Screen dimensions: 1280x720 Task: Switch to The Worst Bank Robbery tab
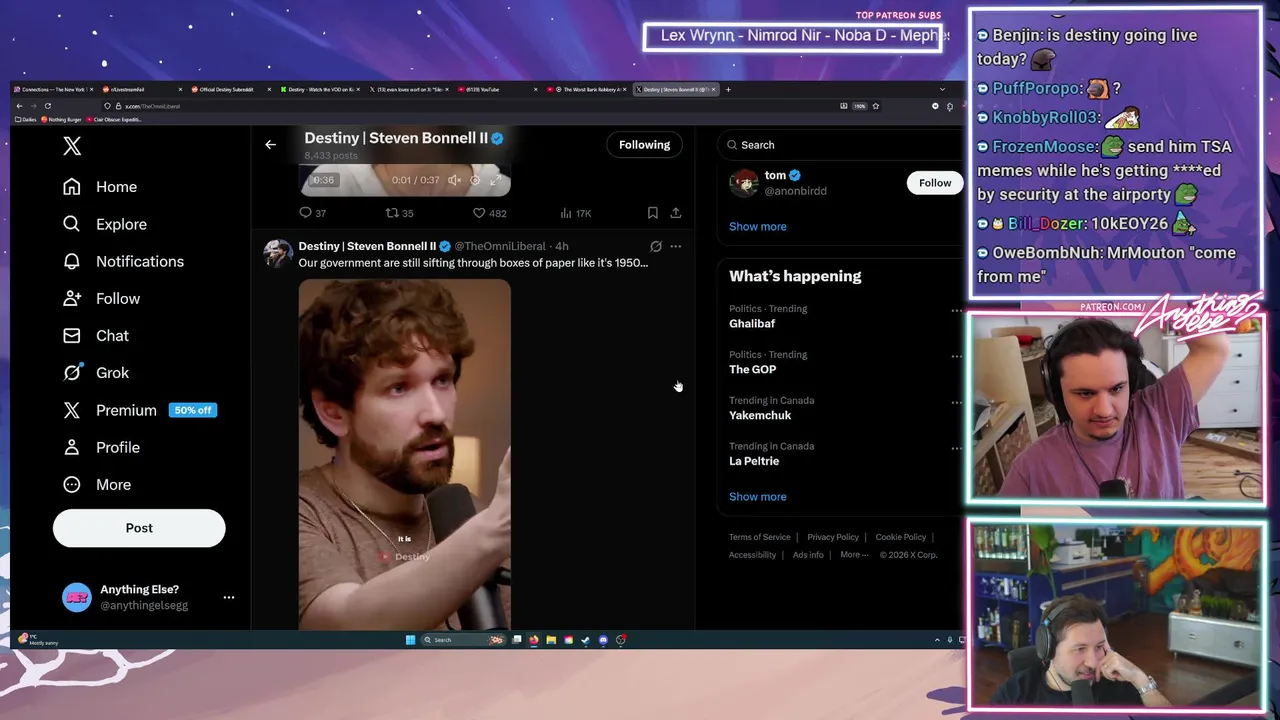point(588,90)
